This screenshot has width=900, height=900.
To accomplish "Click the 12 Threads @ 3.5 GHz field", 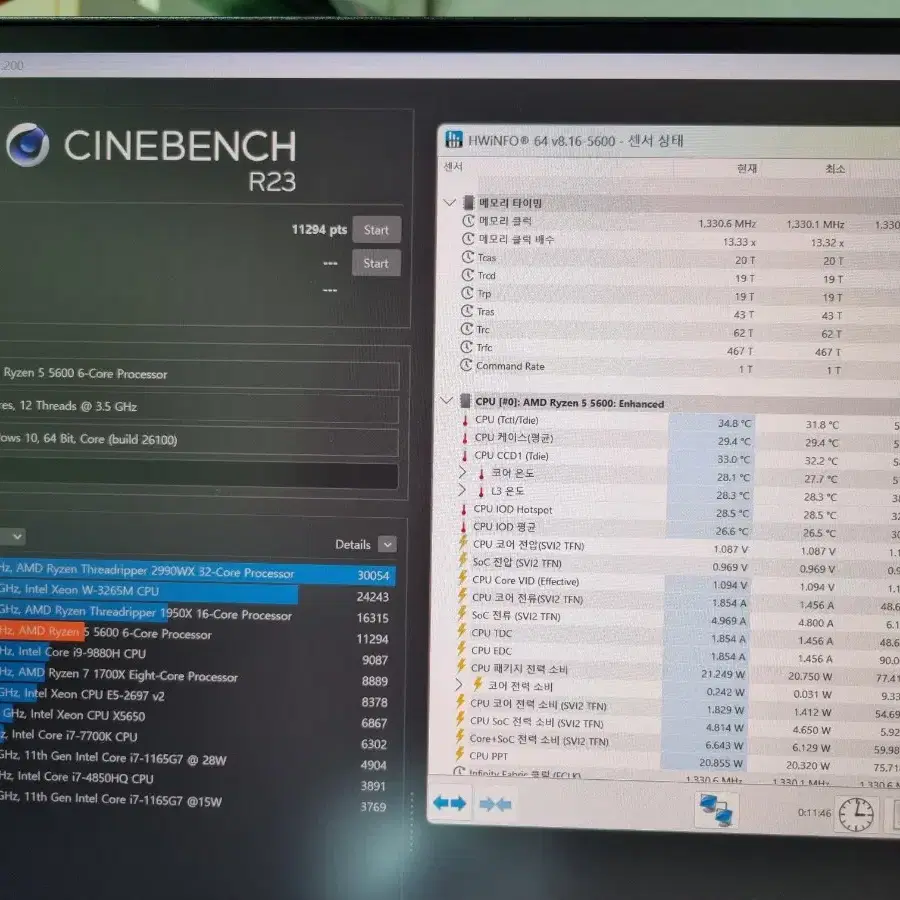I will [x=199, y=407].
